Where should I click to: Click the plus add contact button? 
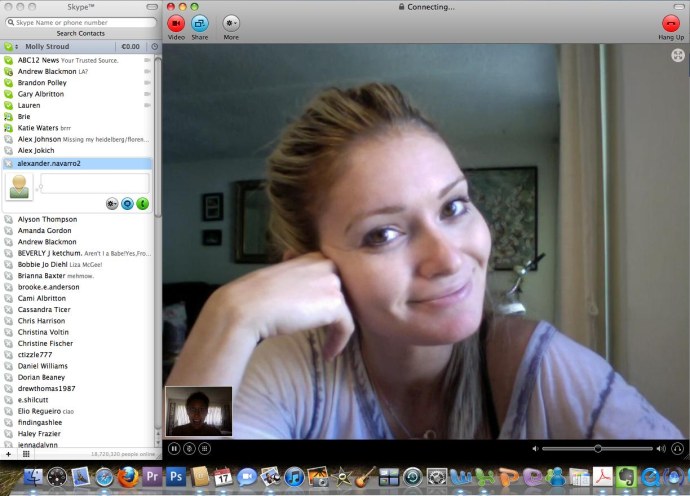(8, 454)
